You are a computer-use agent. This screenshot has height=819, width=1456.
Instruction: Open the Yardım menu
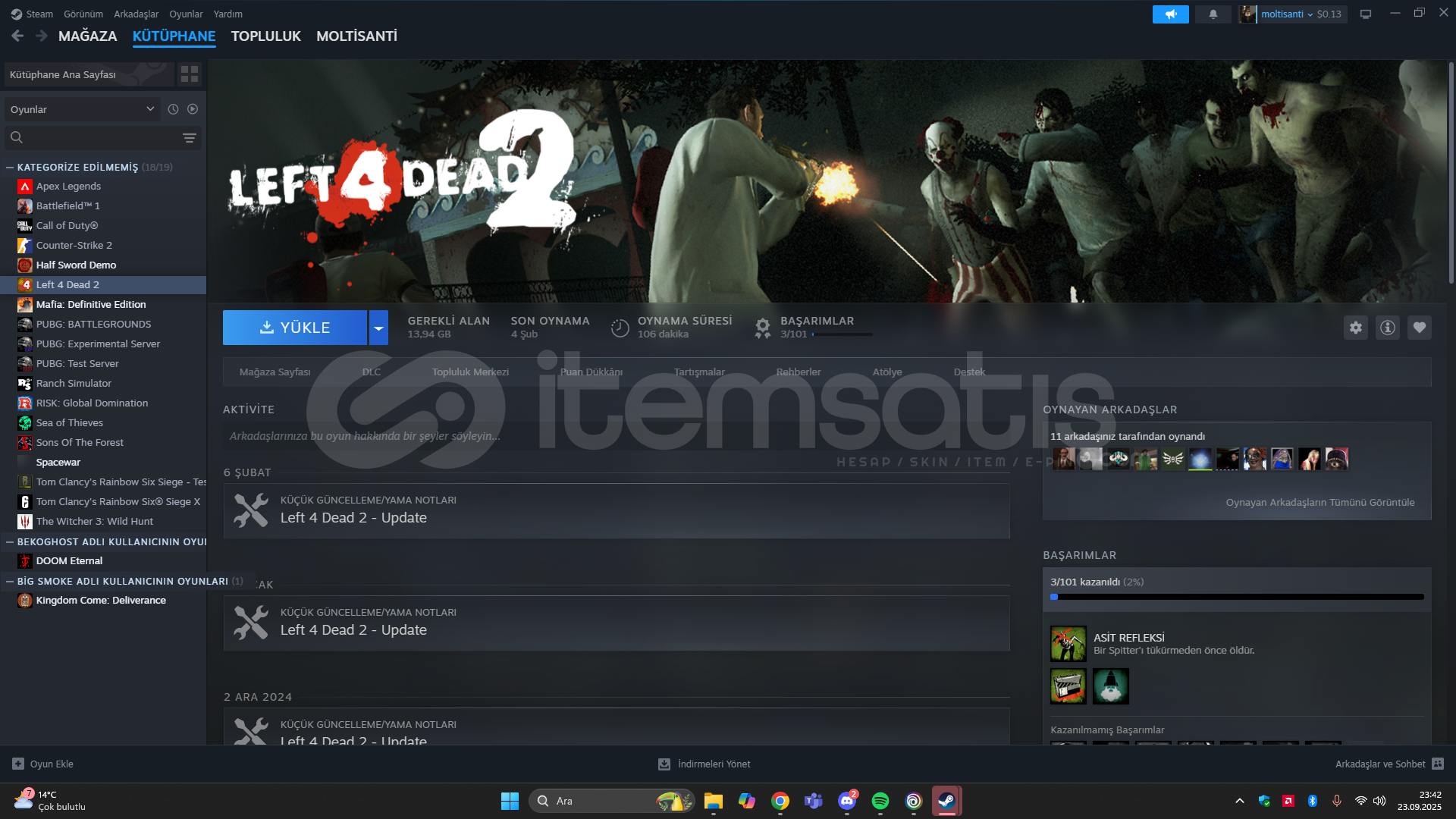228,14
